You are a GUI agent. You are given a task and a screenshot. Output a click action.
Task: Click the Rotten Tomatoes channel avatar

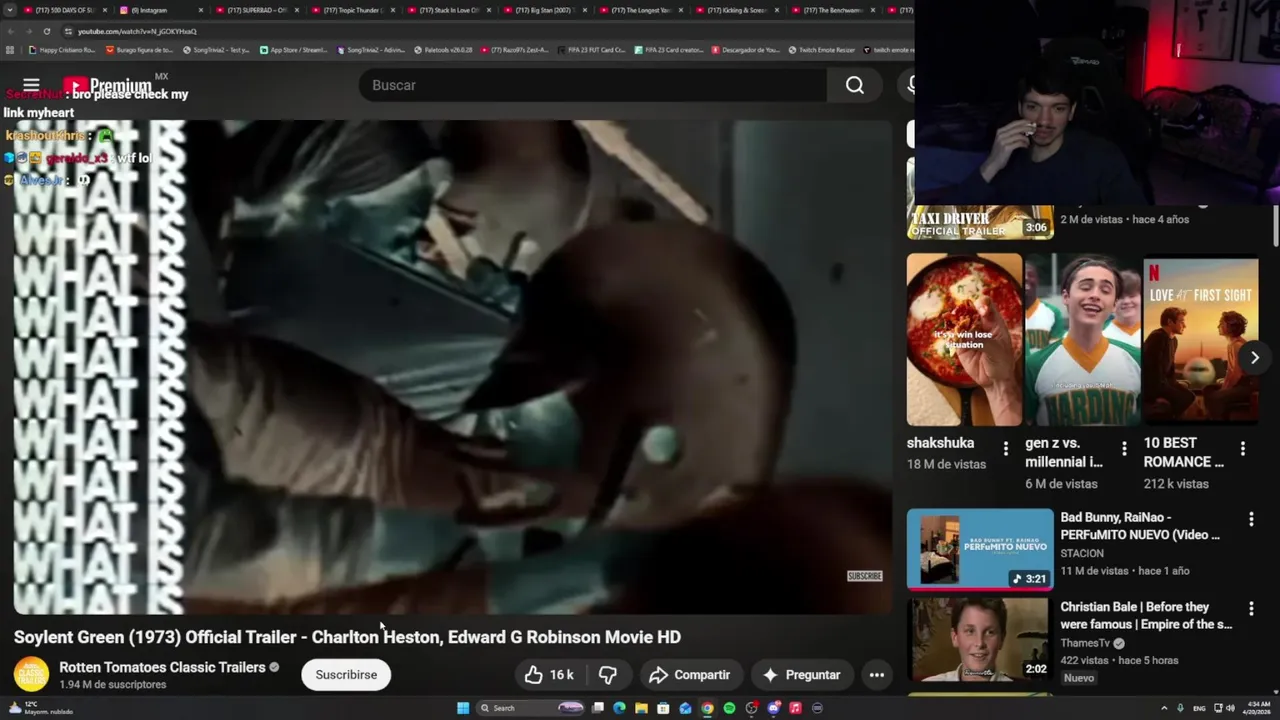31,675
